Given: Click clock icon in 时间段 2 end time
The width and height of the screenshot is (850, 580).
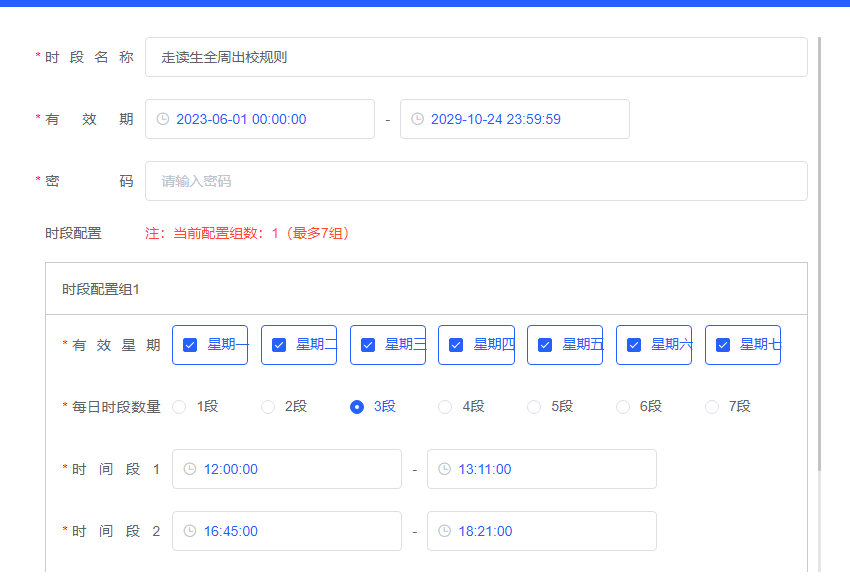Looking at the screenshot, I should pos(445,531).
